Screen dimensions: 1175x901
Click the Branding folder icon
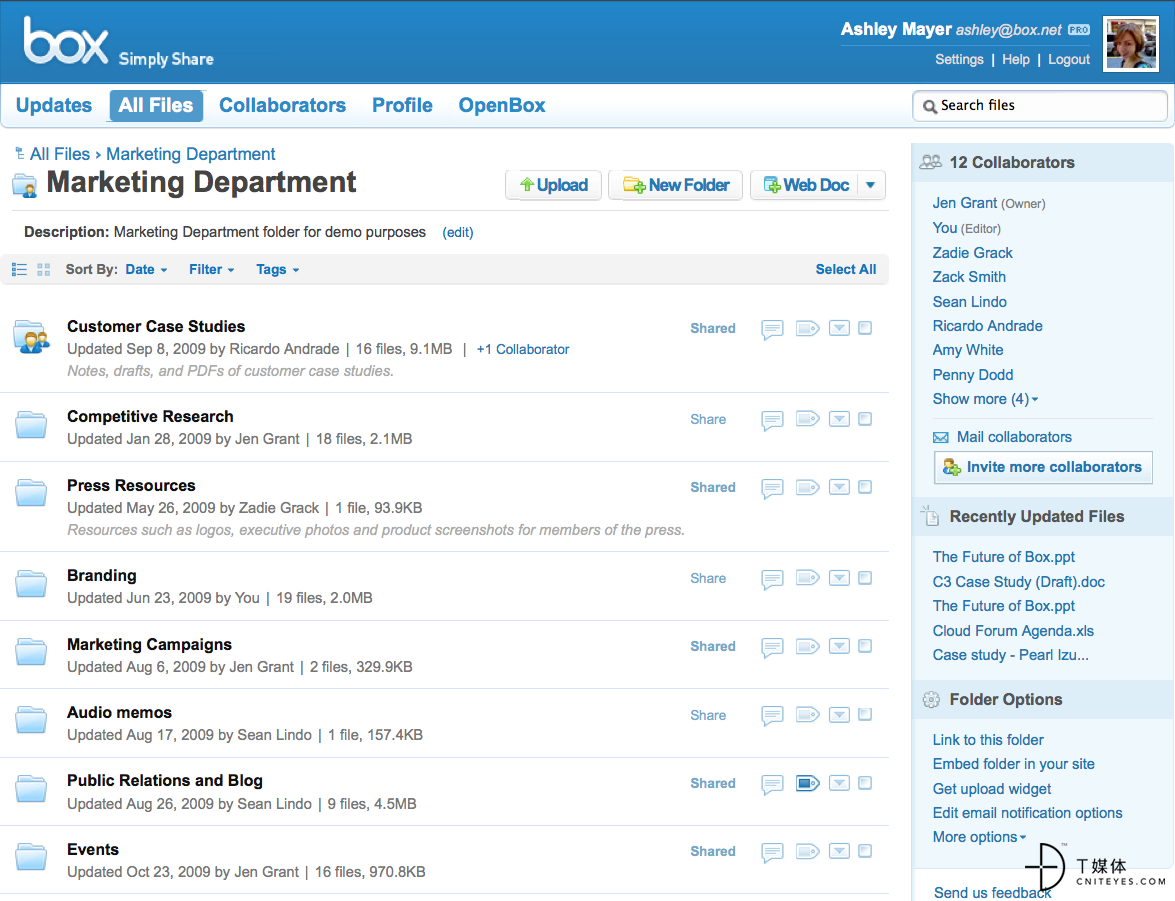click(x=31, y=583)
